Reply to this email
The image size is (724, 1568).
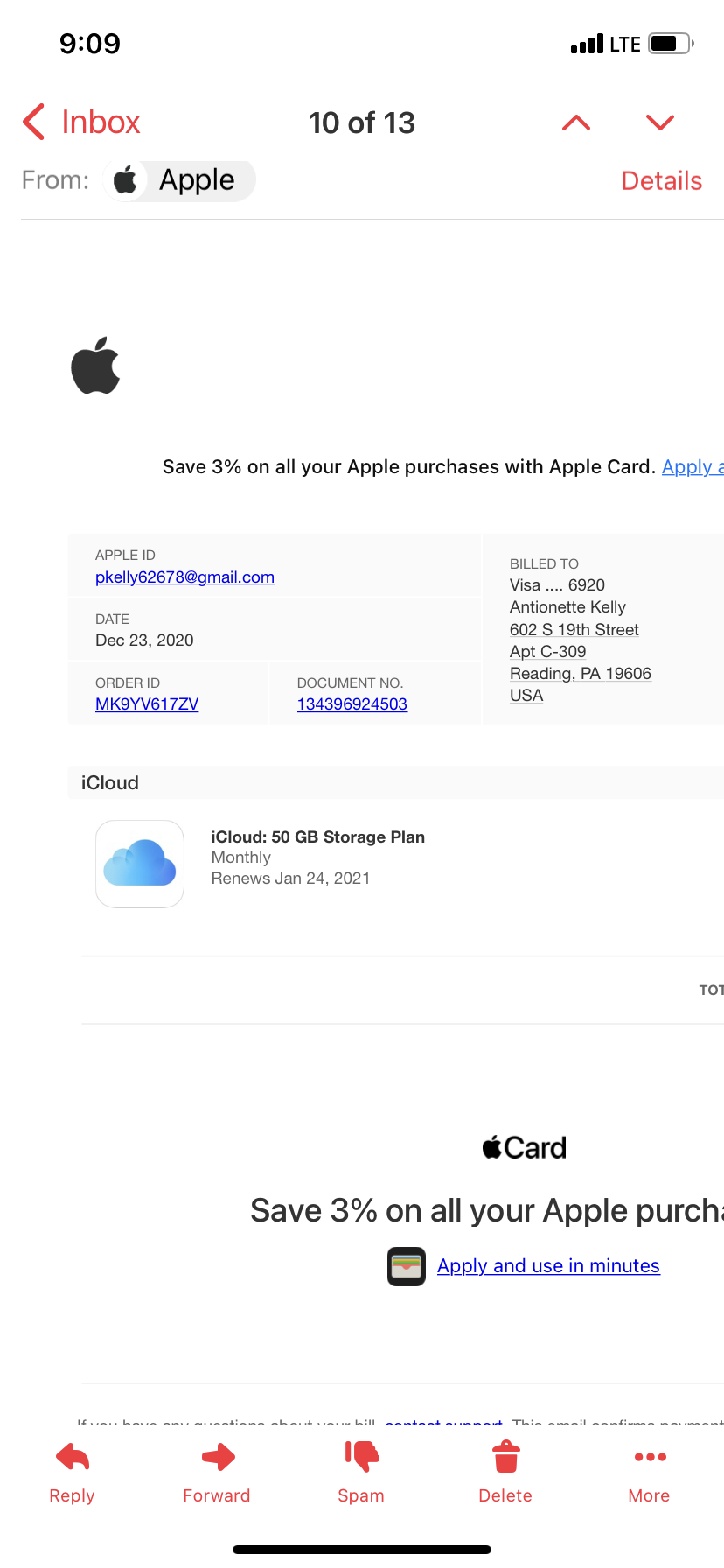pyautogui.click(x=73, y=1473)
